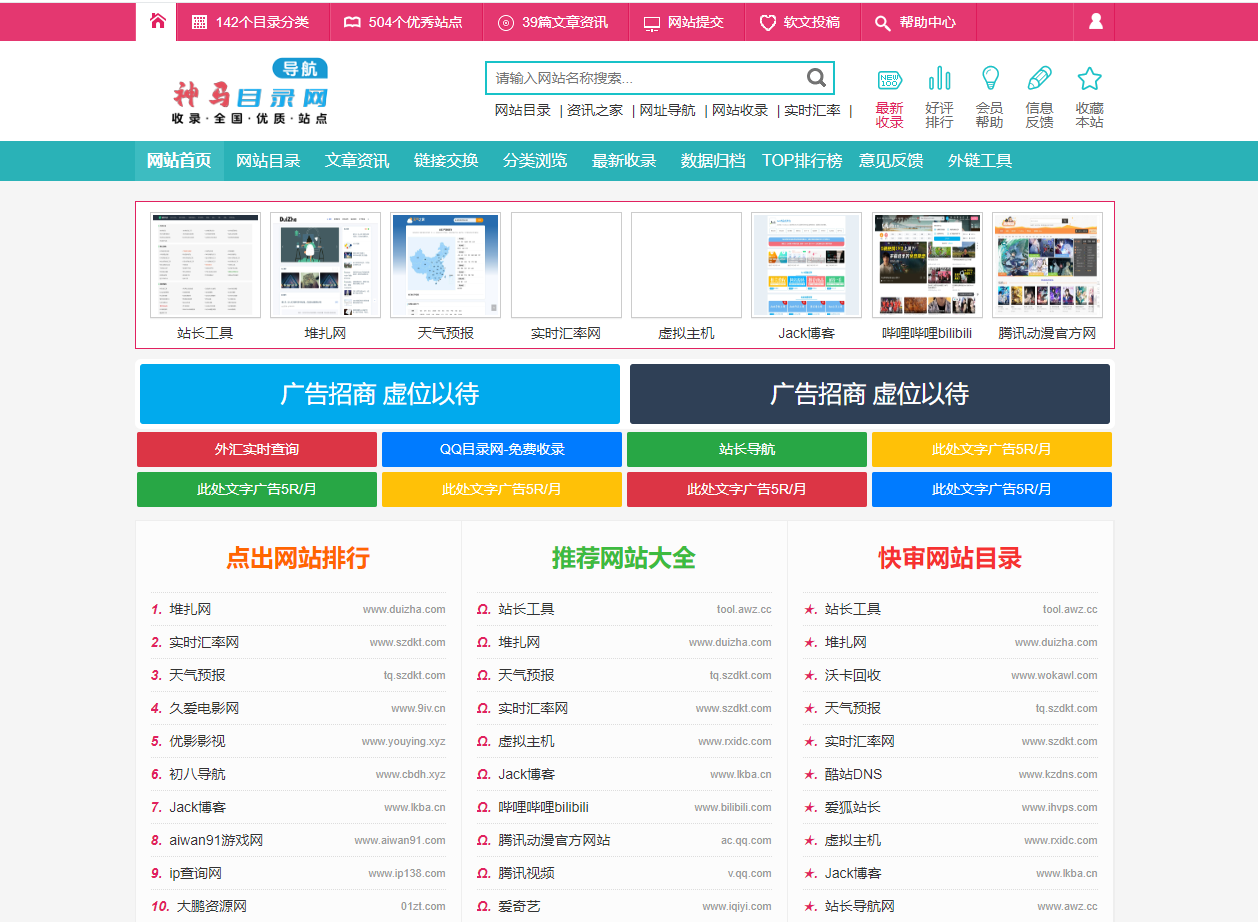Open the 信息反馈 pencil icon

click(1039, 80)
